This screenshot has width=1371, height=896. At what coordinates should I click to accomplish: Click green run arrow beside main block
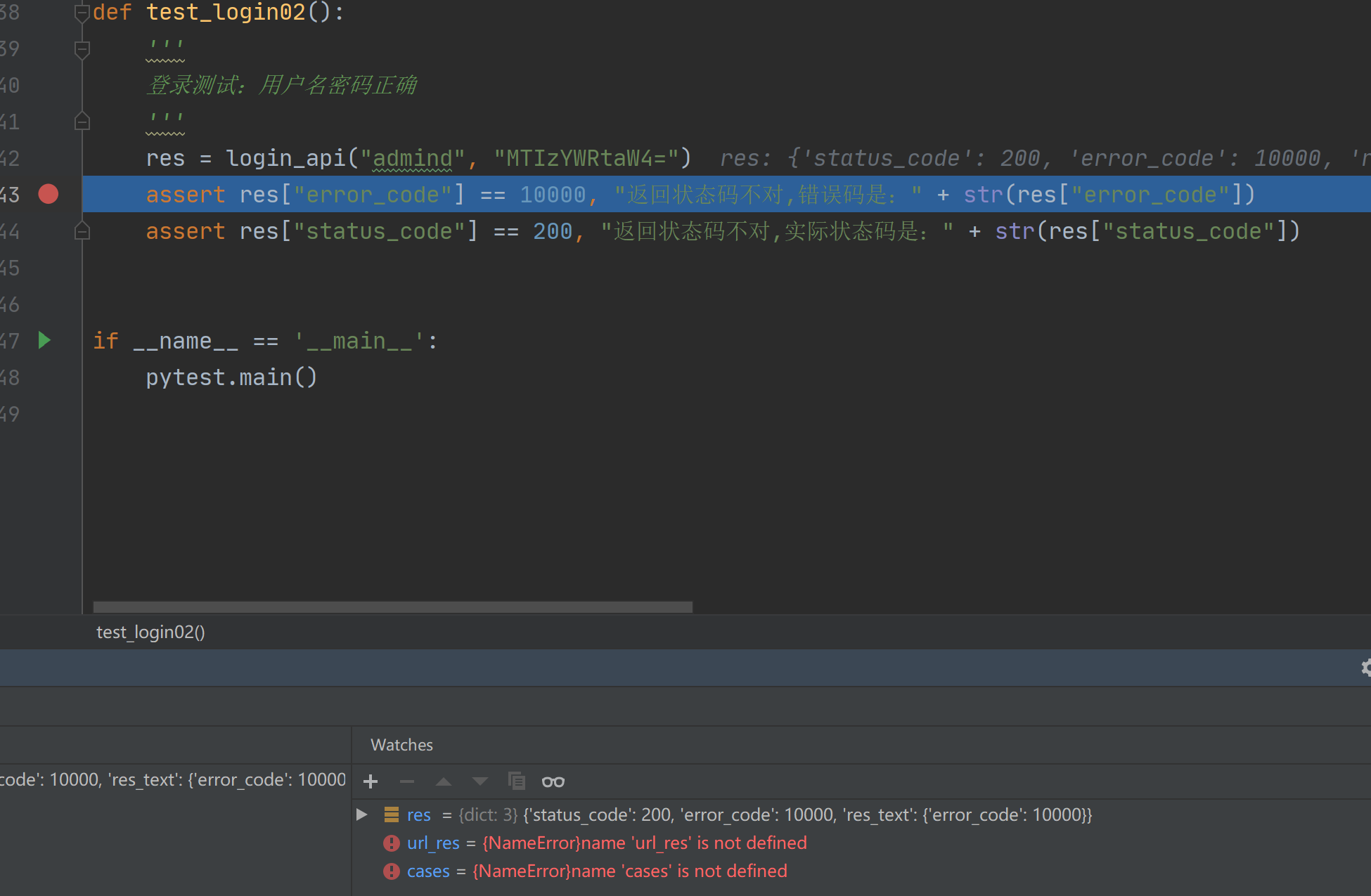[x=44, y=341]
